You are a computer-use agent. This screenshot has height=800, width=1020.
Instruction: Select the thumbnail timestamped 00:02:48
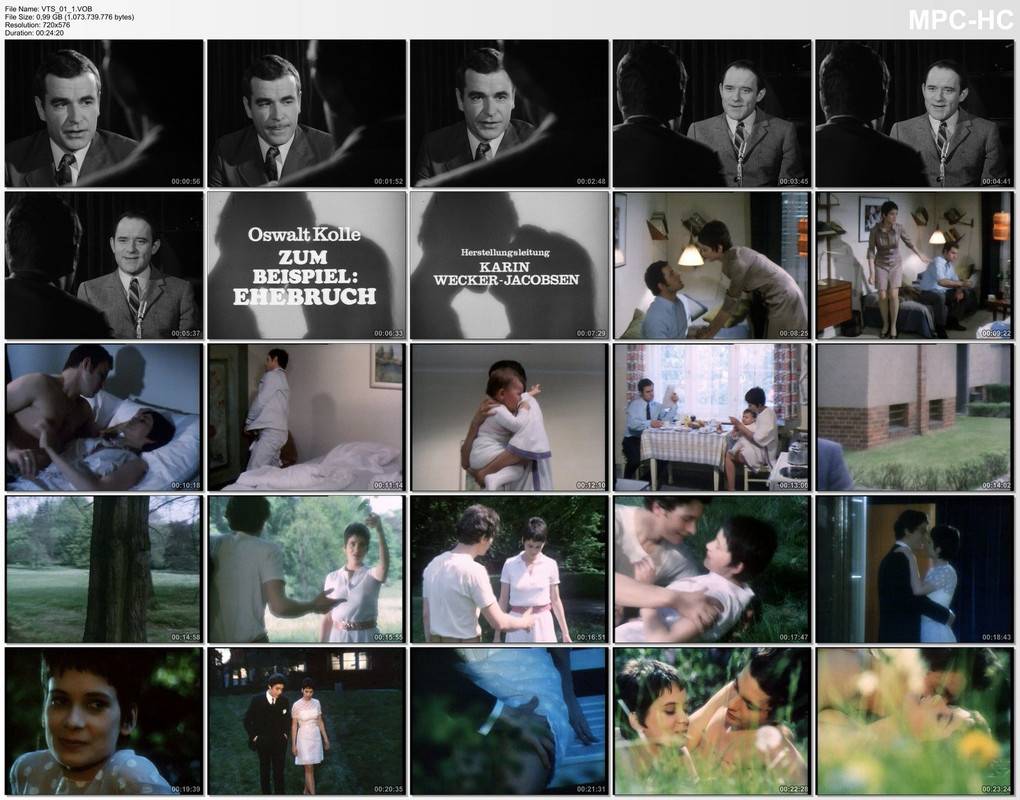tap(509, 114)
